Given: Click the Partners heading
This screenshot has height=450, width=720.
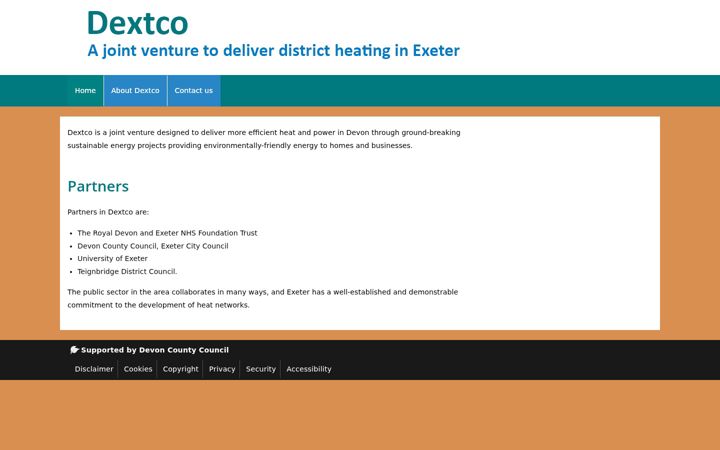Looking at the screenshot, I should pos(98,186).
